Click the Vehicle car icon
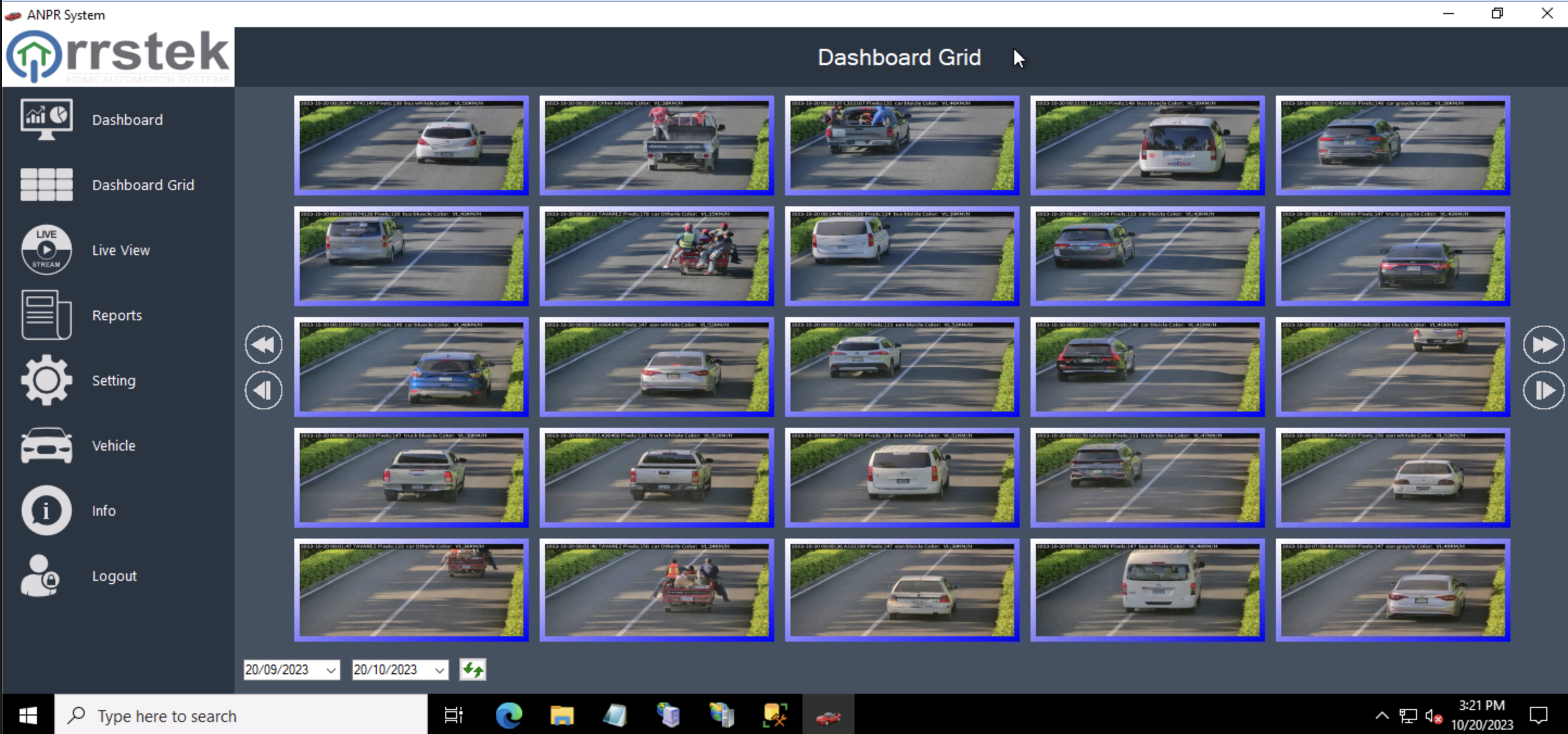This screenshot has height=734, width=1568. (x=46, y=445)
